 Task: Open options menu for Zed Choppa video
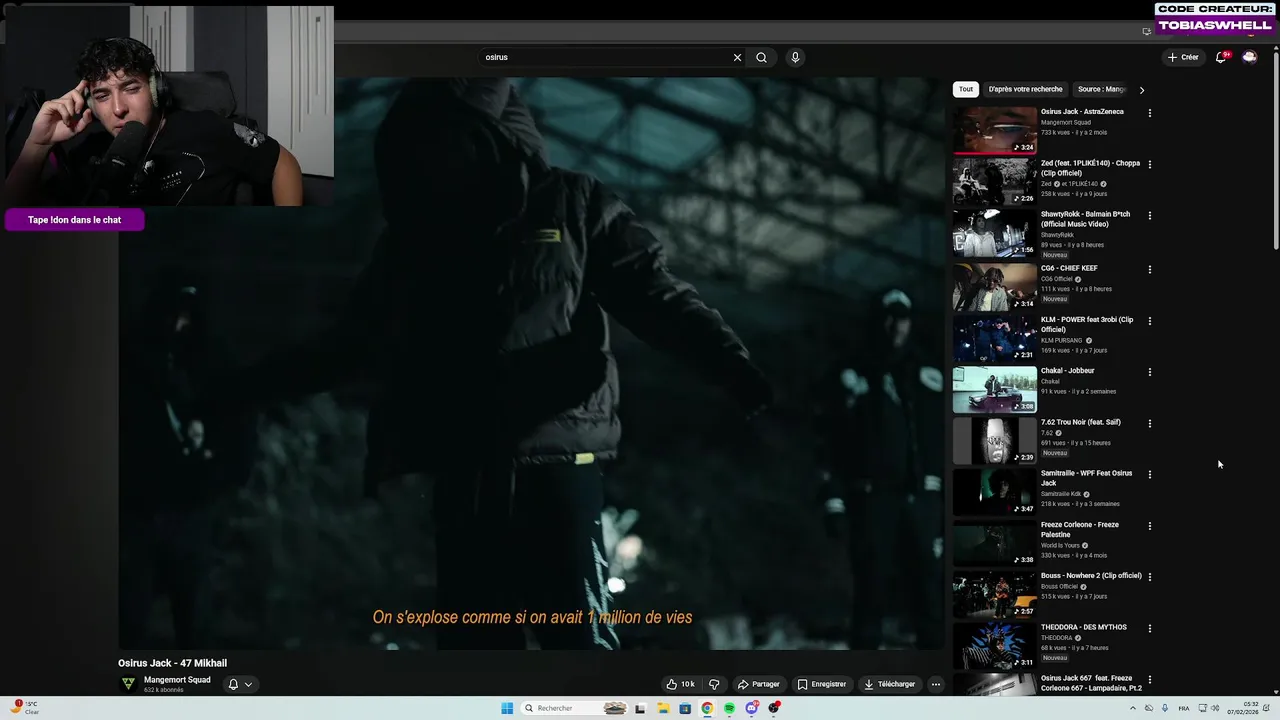(1150, 164)
